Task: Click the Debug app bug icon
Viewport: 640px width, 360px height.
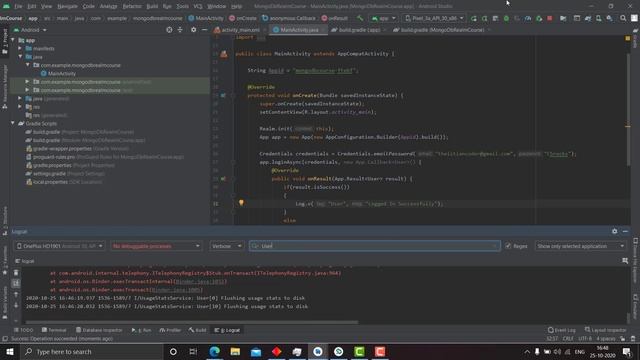Action: point(506,18)
